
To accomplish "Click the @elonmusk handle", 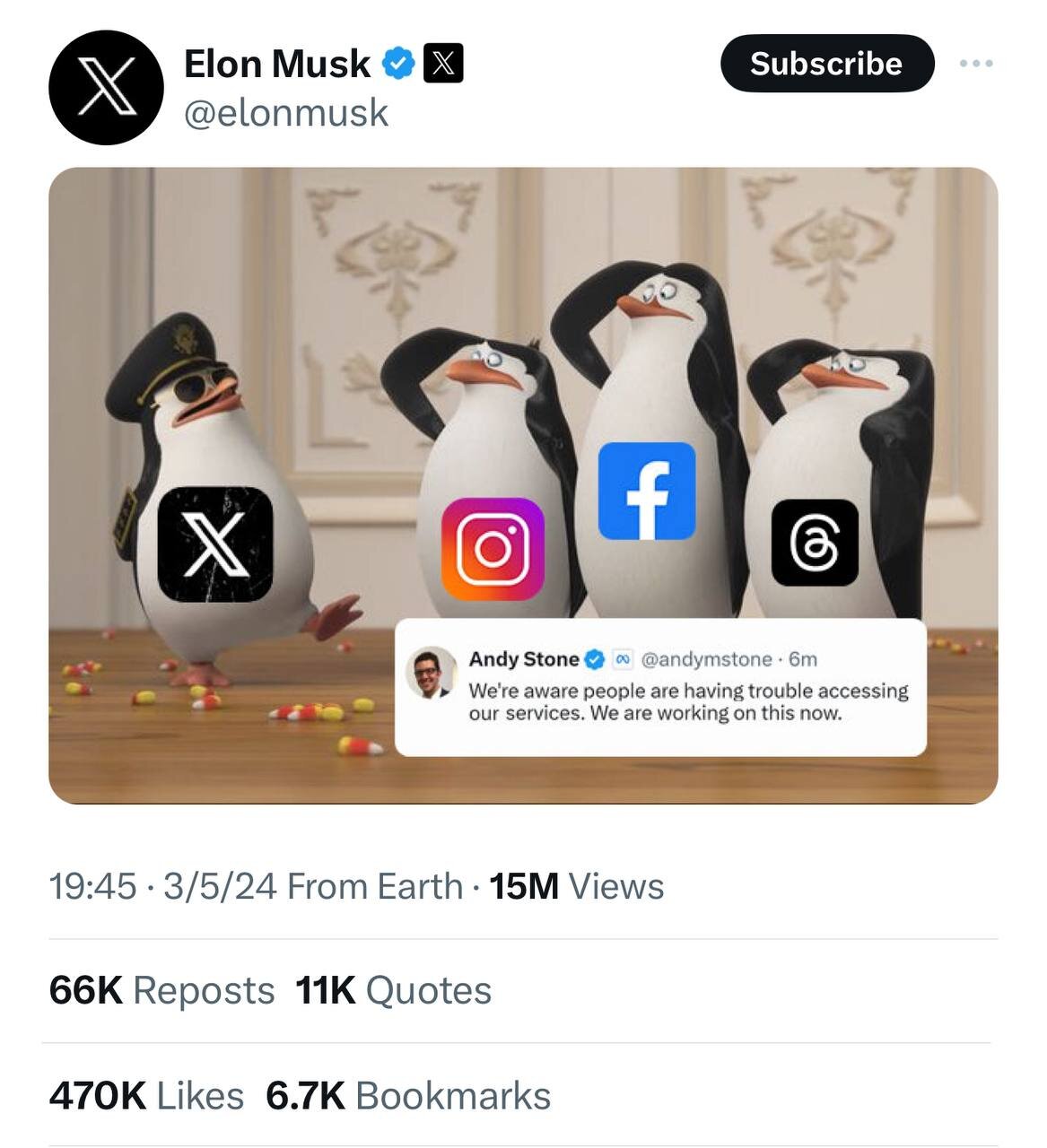I will coord(286,113).
